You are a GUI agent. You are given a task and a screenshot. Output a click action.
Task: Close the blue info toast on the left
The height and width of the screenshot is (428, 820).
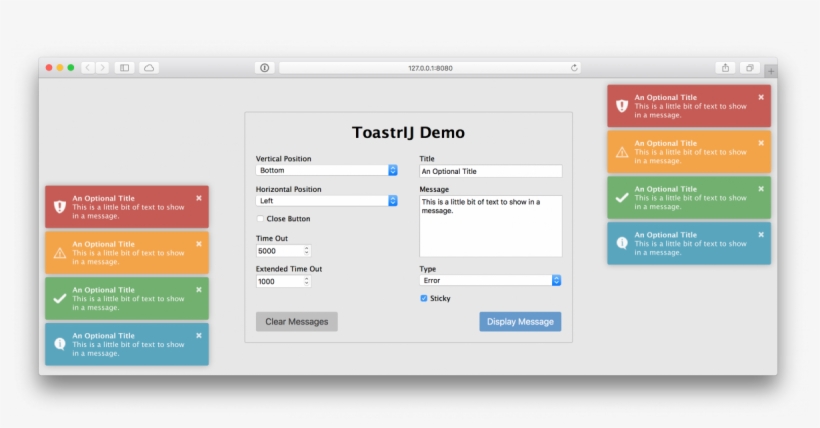[x=199, y=335]
